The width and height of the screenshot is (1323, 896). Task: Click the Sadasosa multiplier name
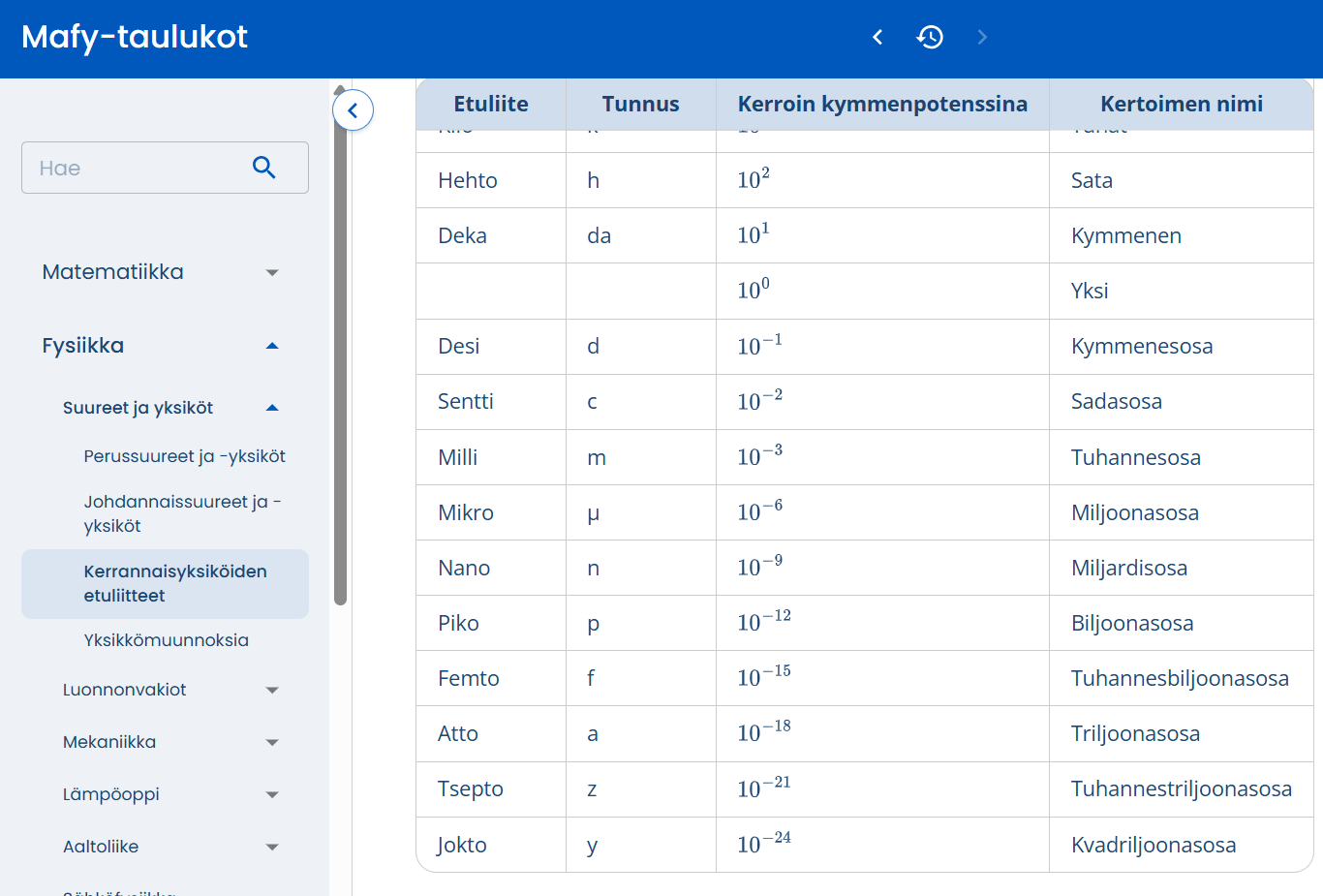click(1117, 401)
